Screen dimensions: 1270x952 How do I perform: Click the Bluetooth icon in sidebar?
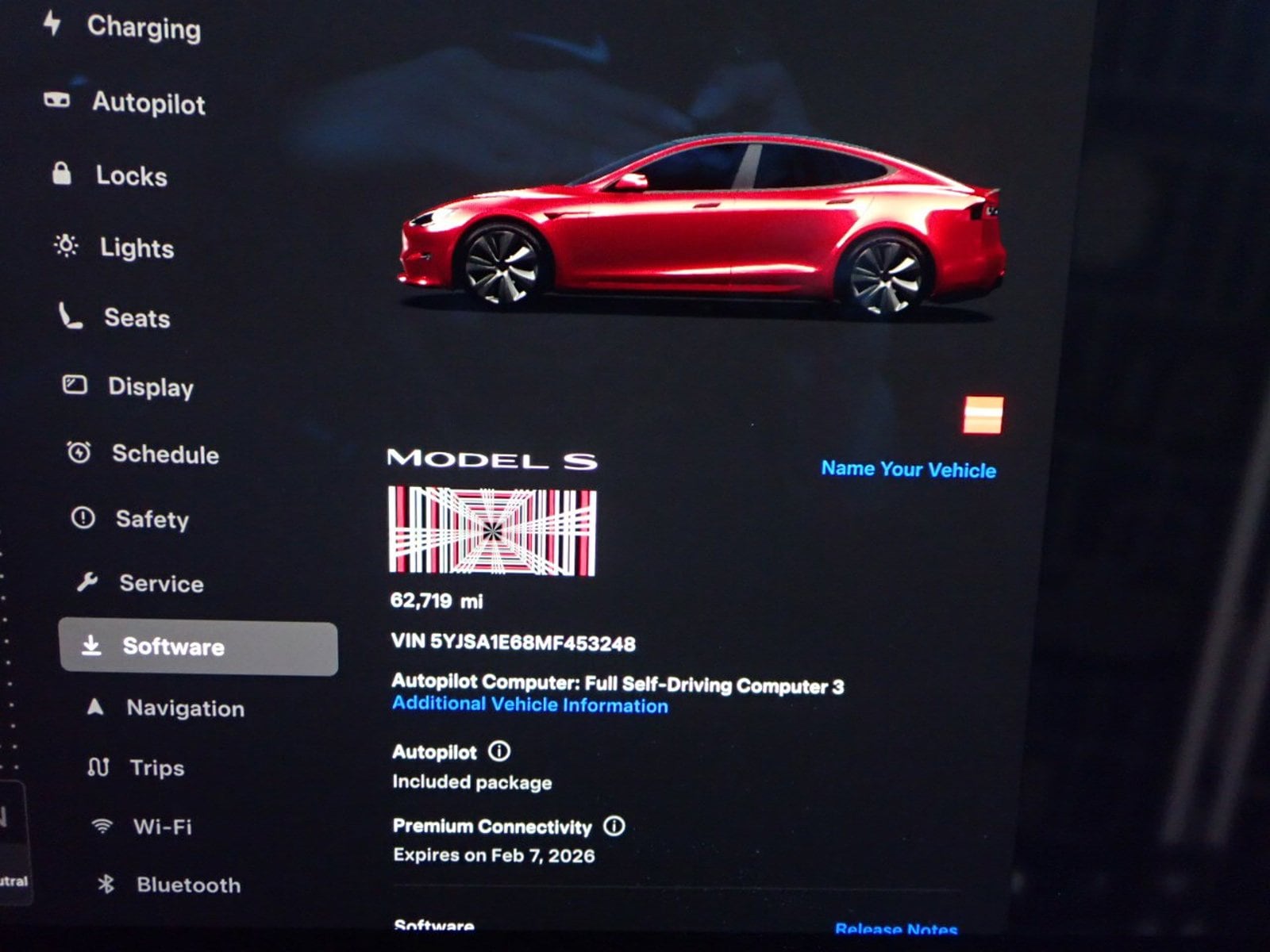(106, 884)
